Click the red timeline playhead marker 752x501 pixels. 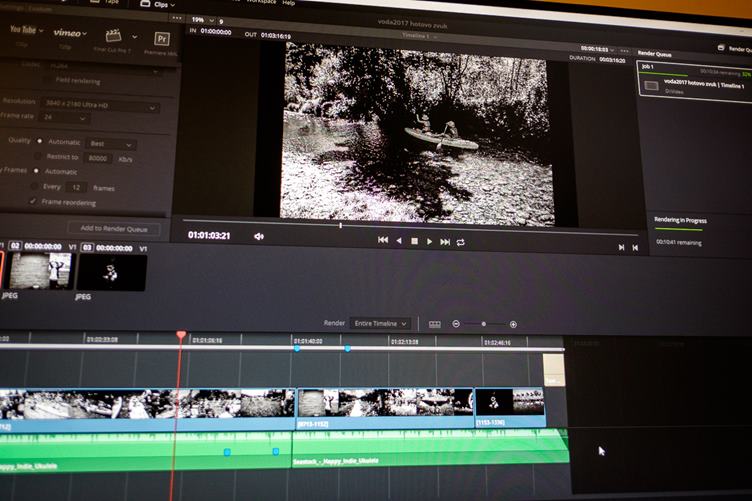pyautogui.click(x=181, y=335)
